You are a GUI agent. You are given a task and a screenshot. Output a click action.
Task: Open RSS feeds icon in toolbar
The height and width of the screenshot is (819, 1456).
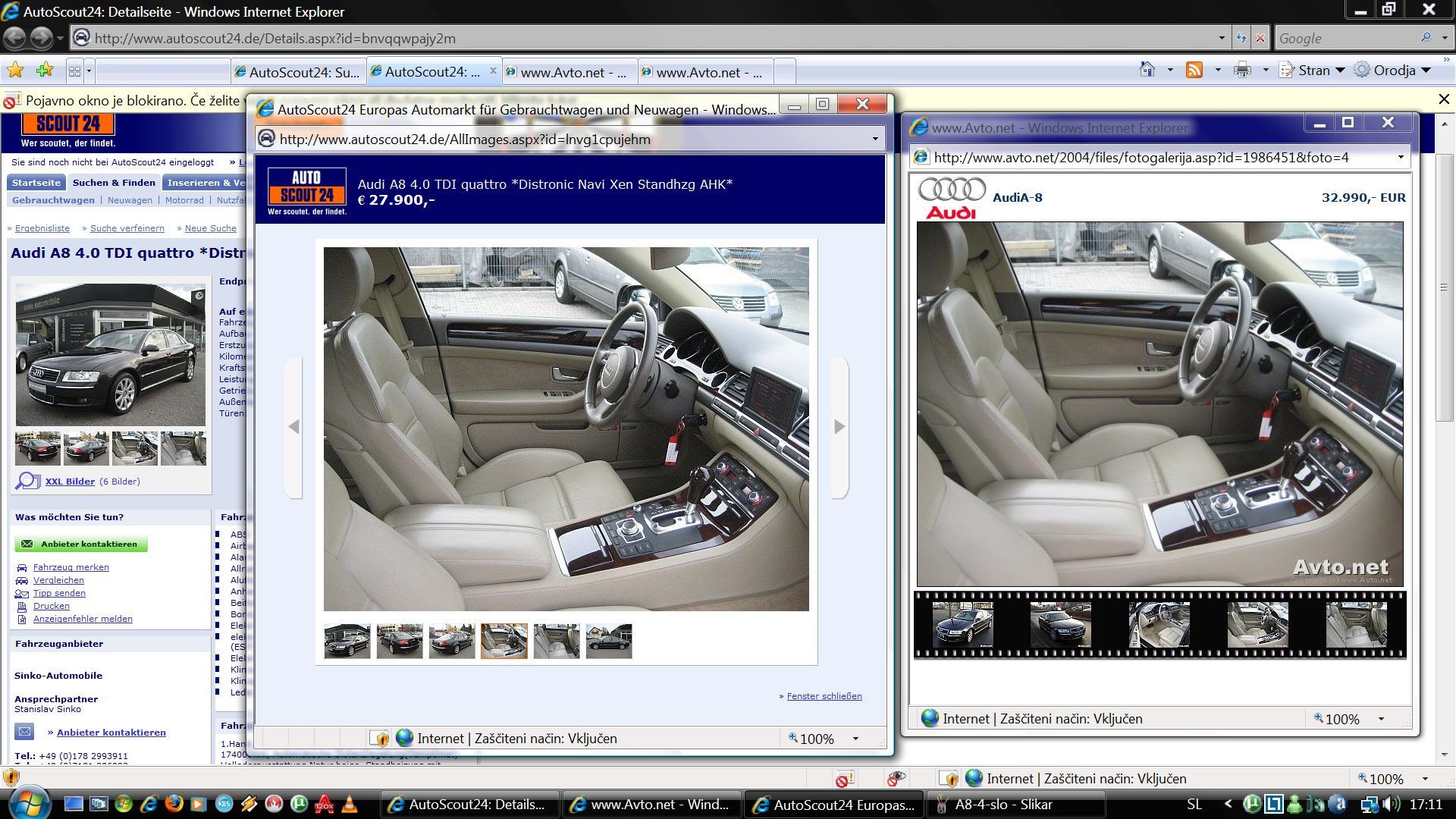[1194, 70]
